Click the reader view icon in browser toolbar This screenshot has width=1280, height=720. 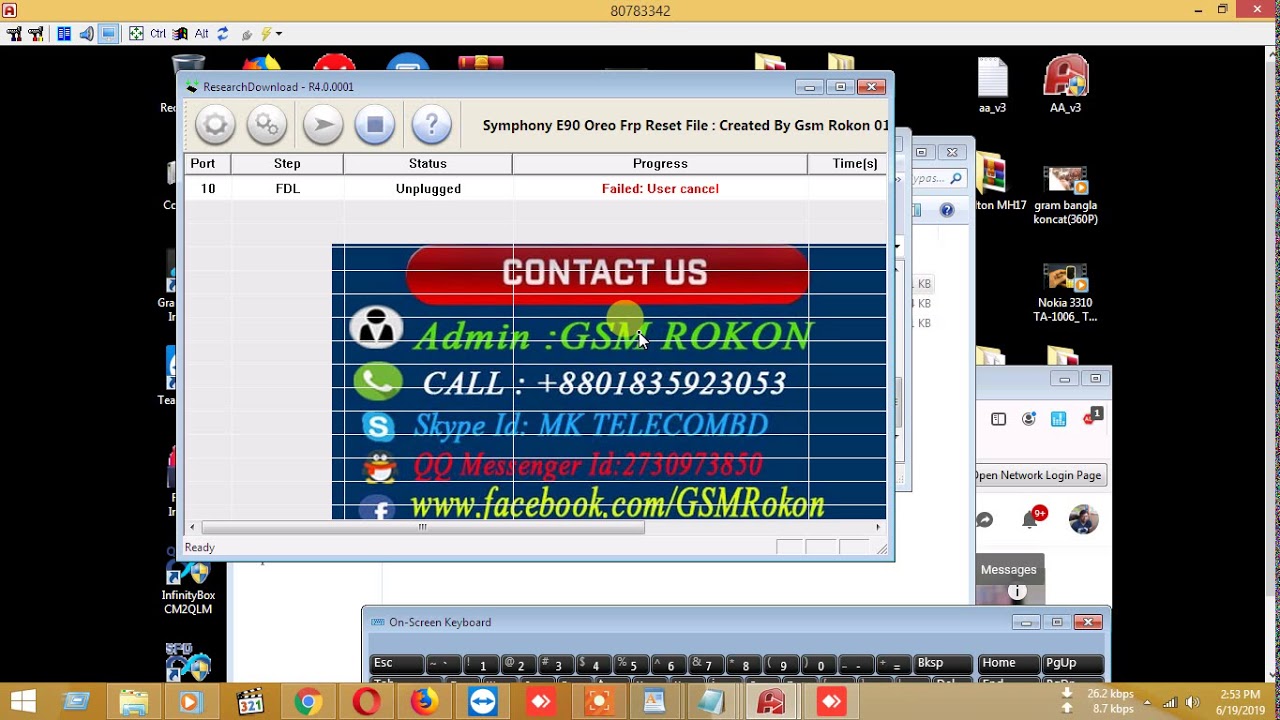(x=998, y=419)
